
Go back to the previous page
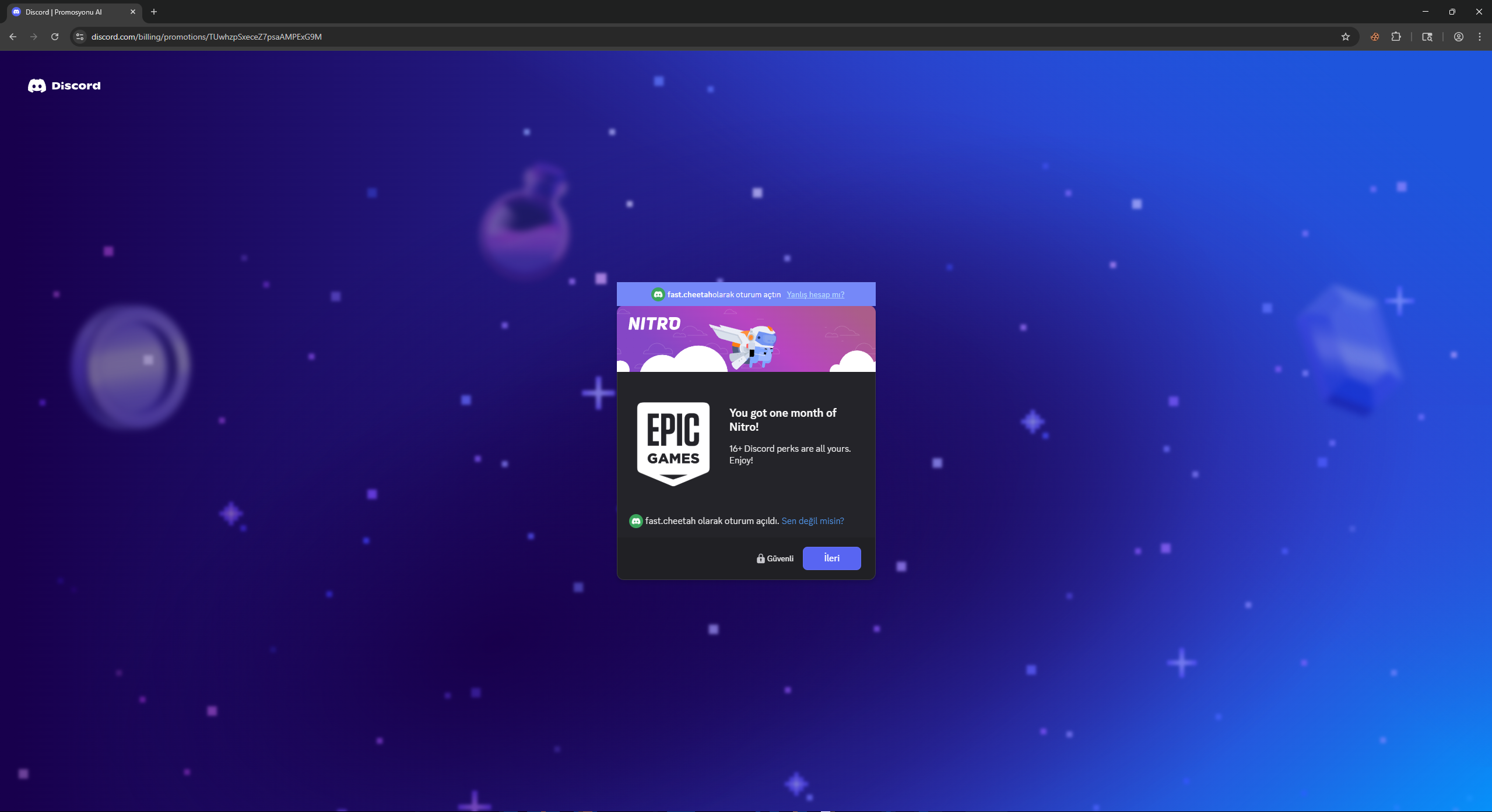coord(13,37)
